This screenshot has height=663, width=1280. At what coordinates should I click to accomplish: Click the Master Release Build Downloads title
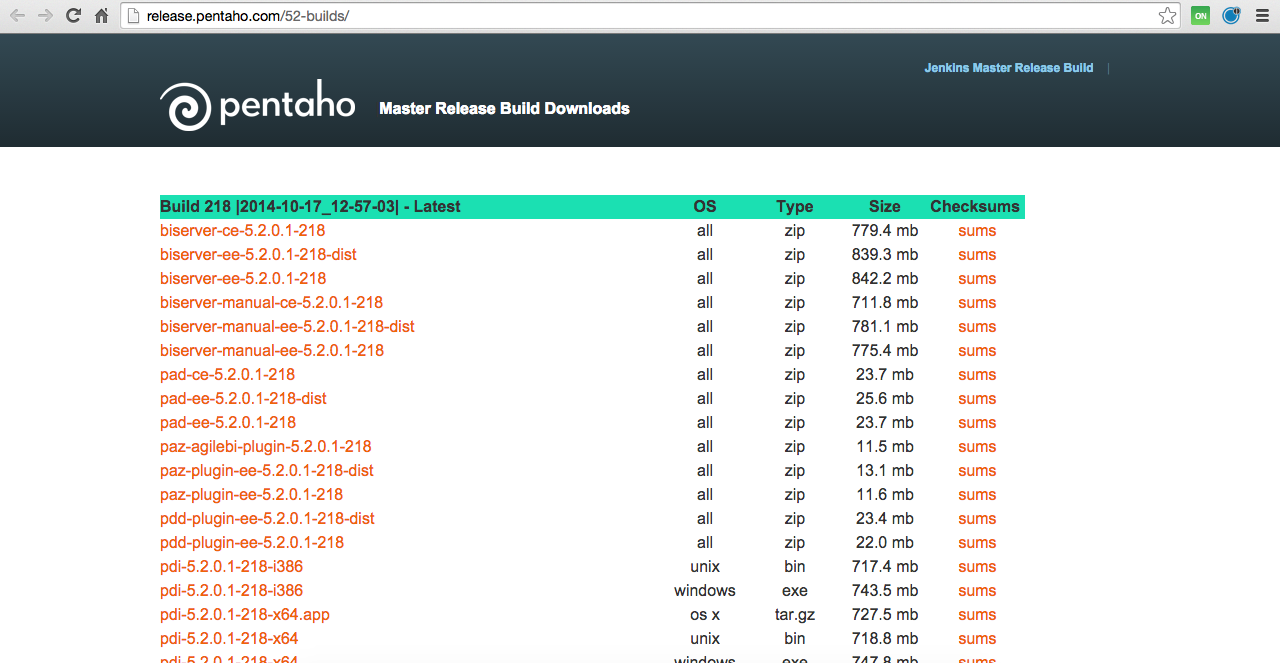(504, 108)
